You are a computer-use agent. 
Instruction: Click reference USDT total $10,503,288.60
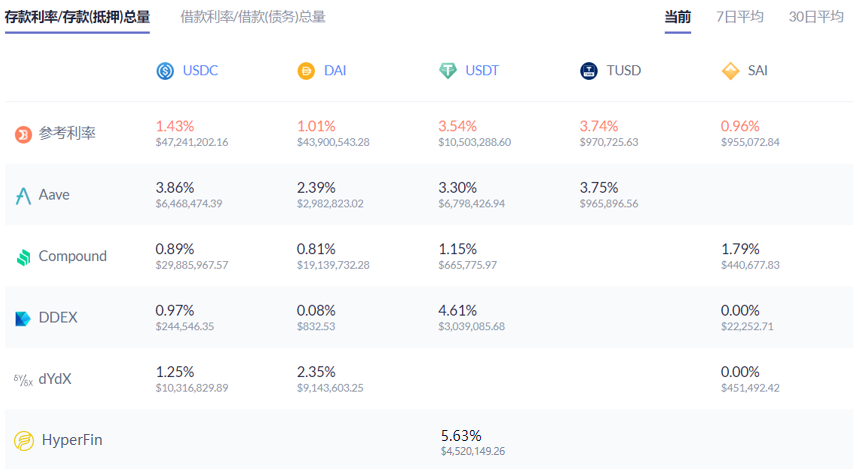[474, 142]
